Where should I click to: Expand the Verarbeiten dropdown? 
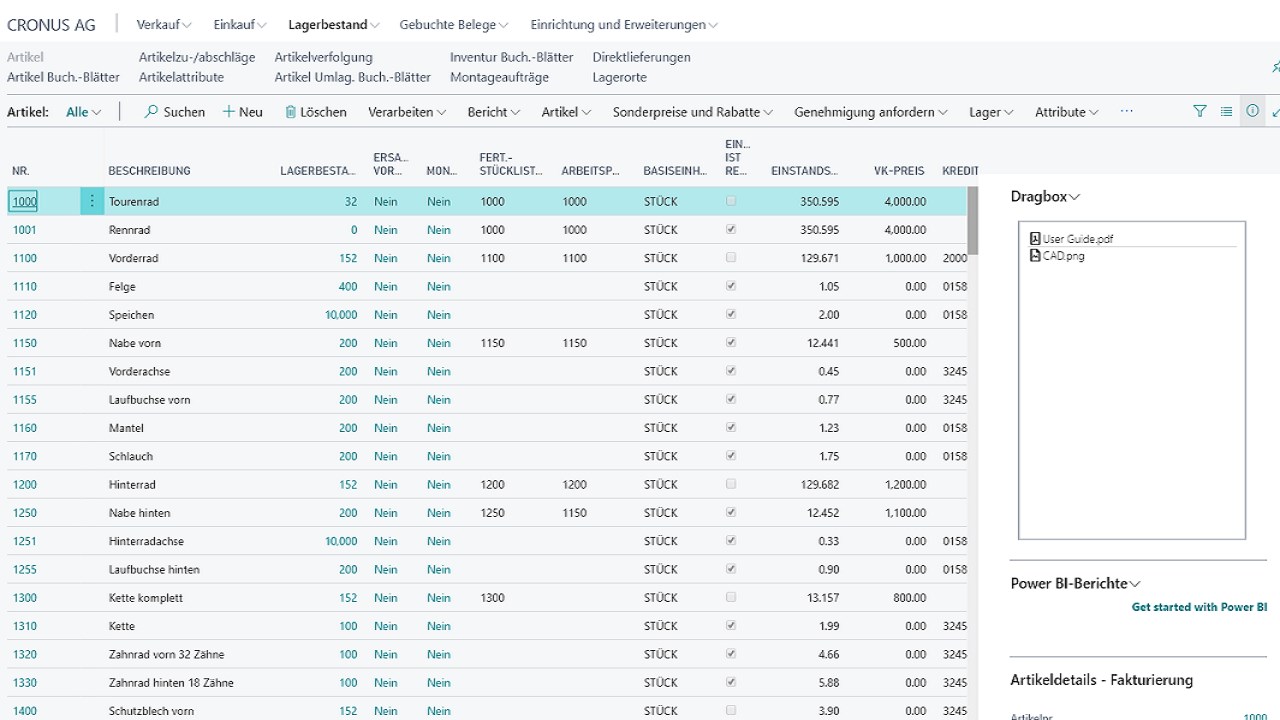click(407, 112)
